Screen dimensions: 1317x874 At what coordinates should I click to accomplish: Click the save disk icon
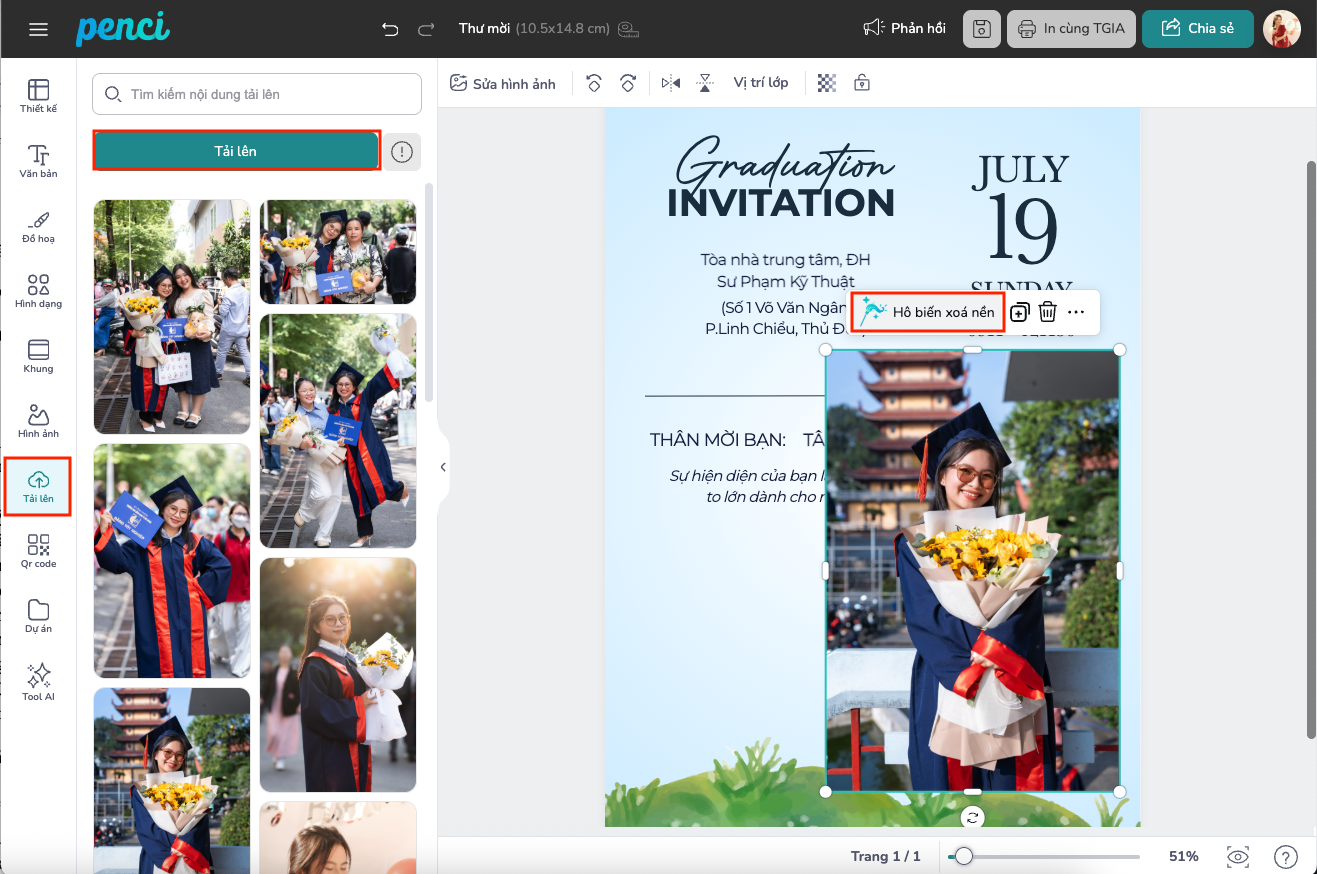point(981,29)
